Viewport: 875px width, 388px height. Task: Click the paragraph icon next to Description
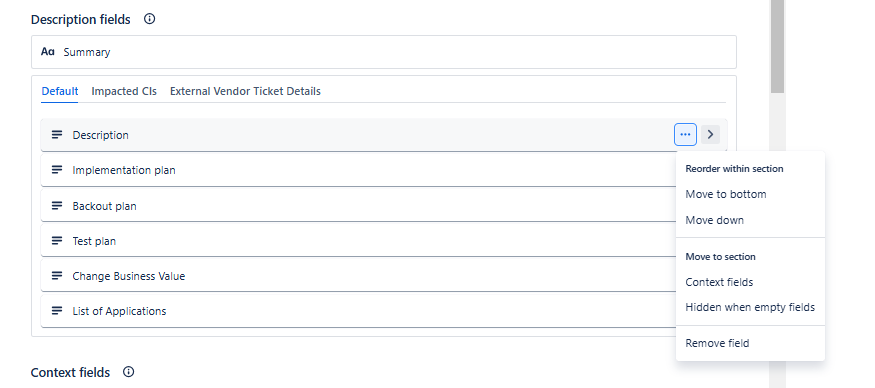pos(57,135)
